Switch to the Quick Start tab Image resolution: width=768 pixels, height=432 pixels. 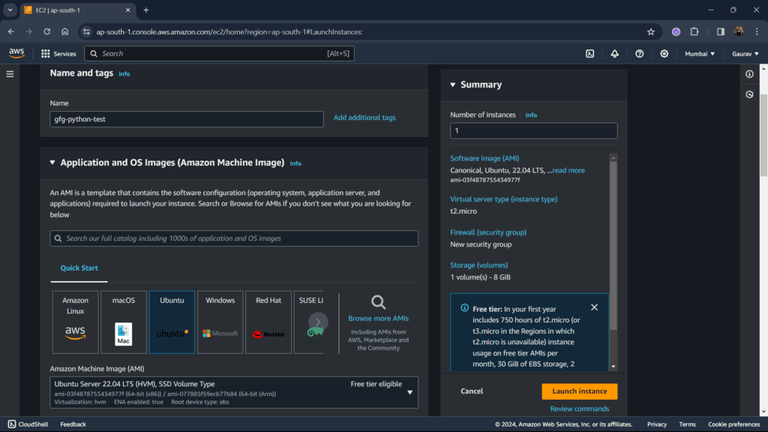click(79, 268)
